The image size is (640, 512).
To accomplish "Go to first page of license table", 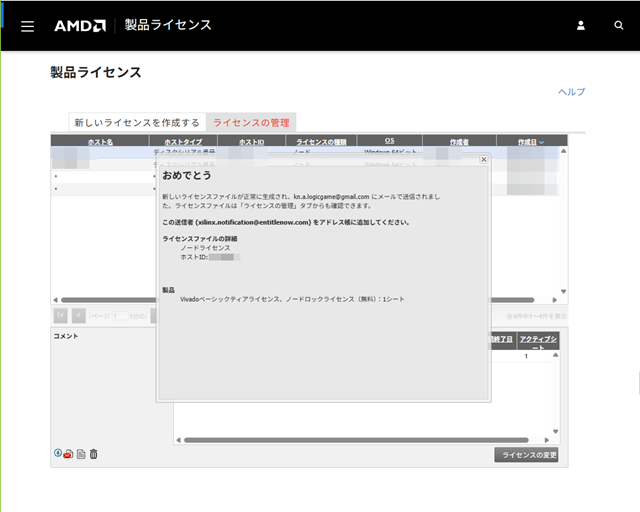I will tap(60, 316).
